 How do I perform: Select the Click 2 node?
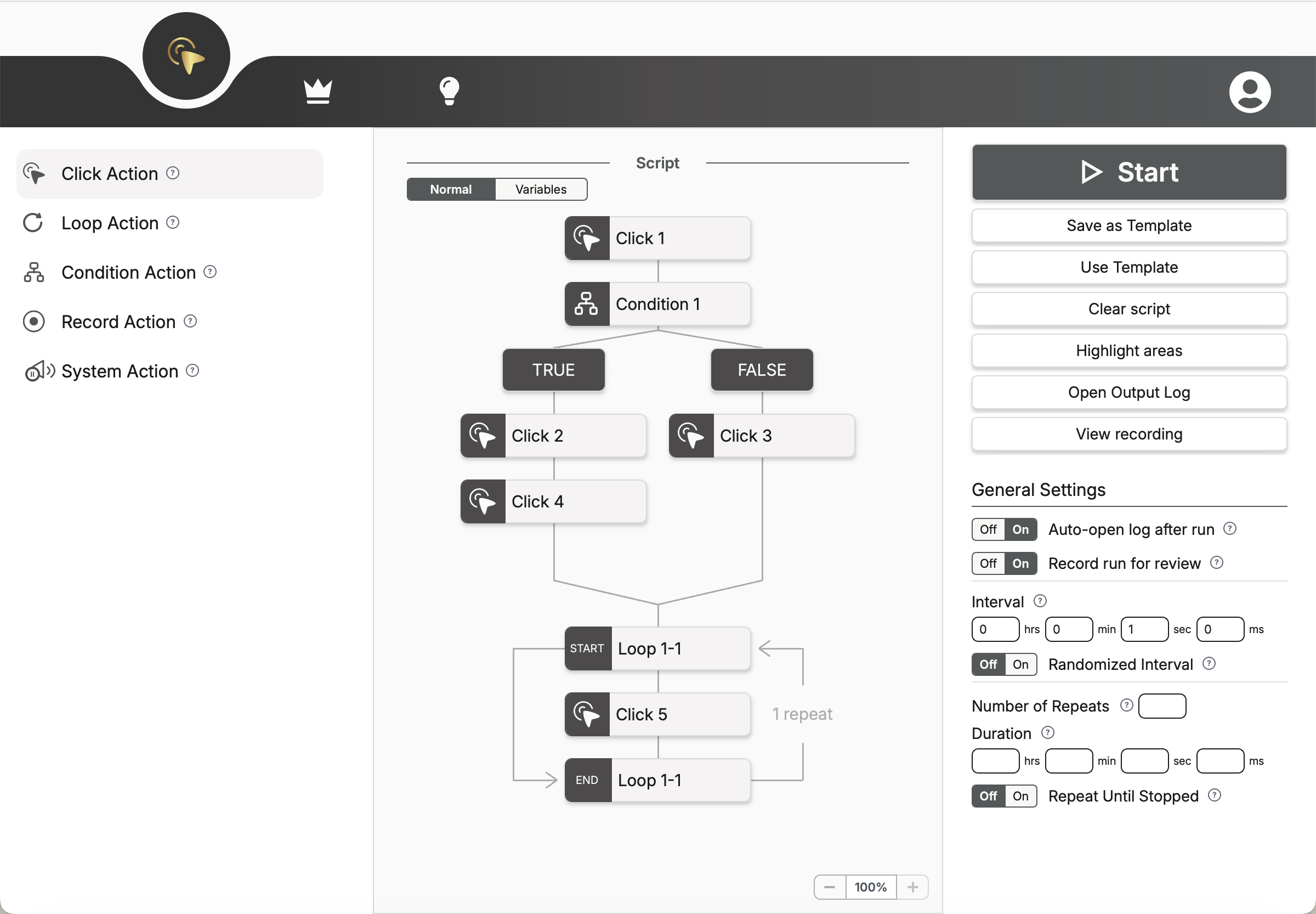(x=553, y=436)
